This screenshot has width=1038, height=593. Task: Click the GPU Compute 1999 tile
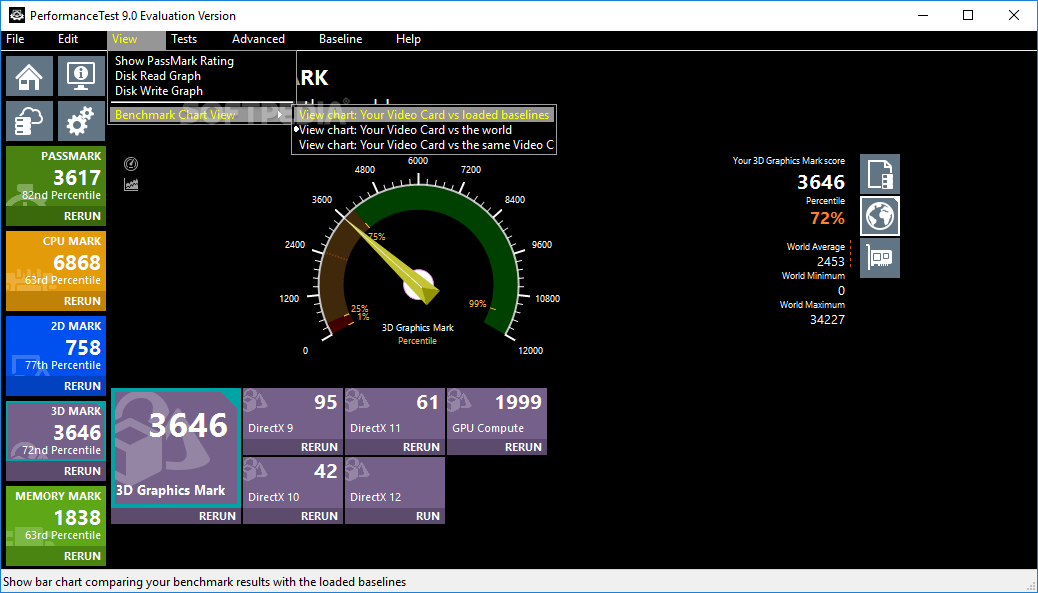[497, 414]
